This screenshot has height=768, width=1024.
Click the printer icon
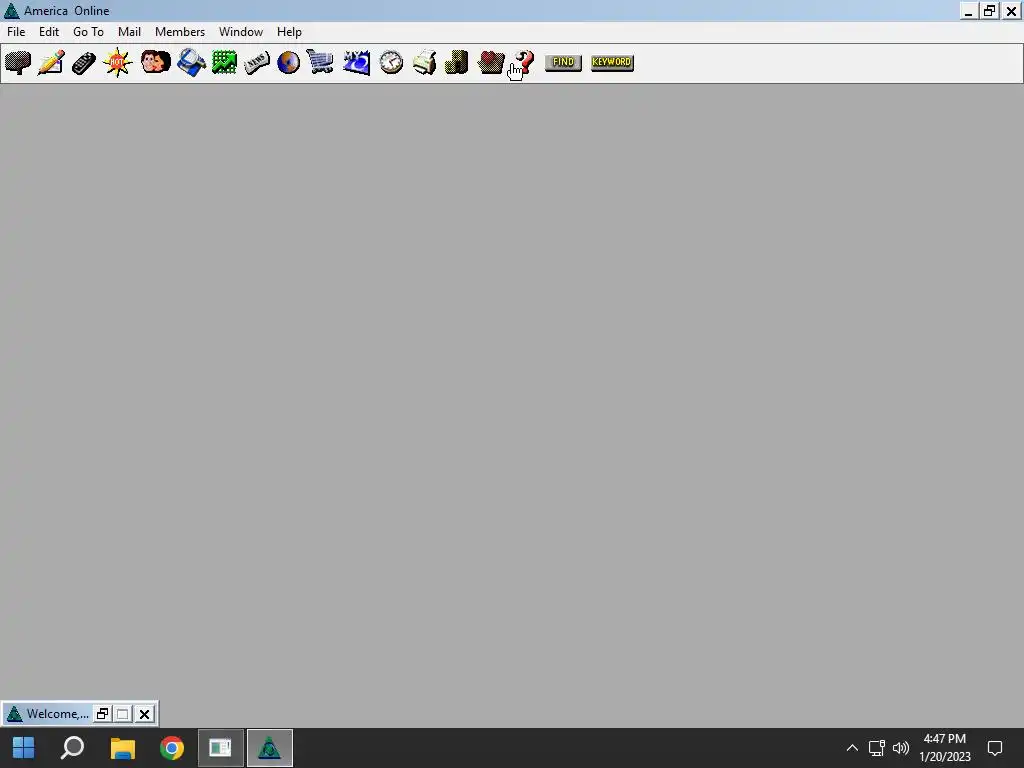click(x=424, y=63)
